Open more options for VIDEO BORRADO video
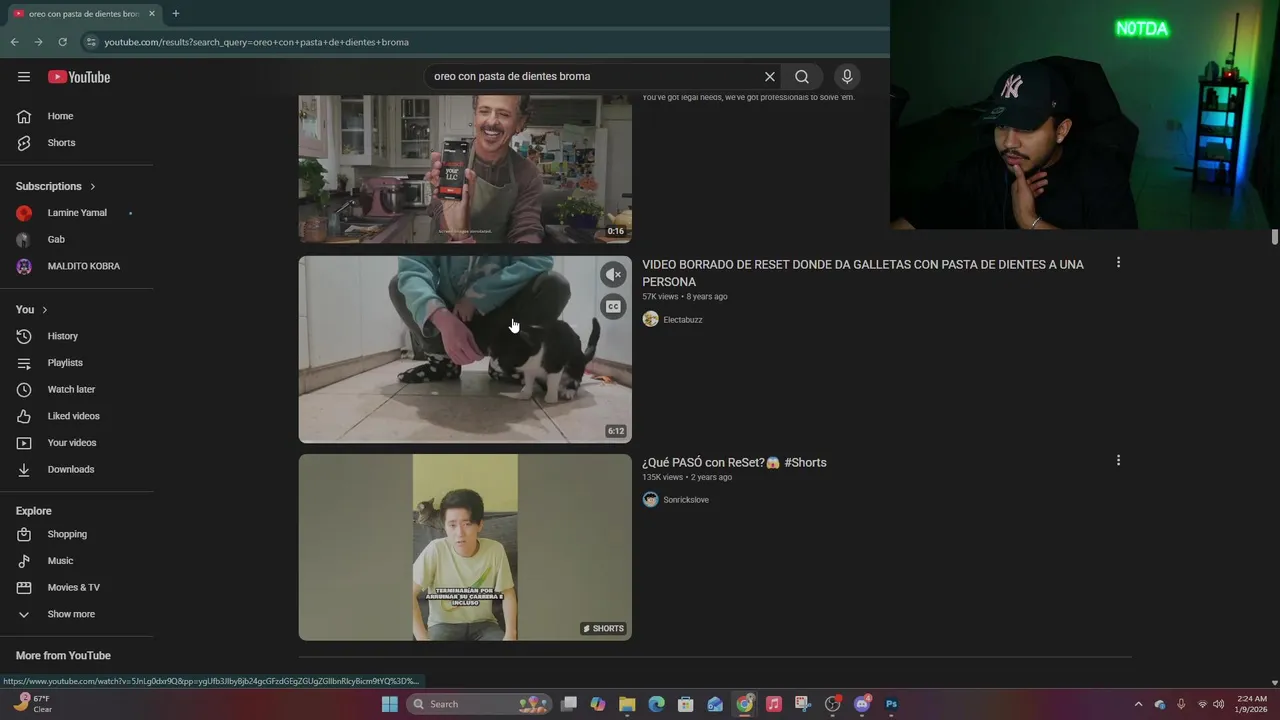 tap(1118, 263)
